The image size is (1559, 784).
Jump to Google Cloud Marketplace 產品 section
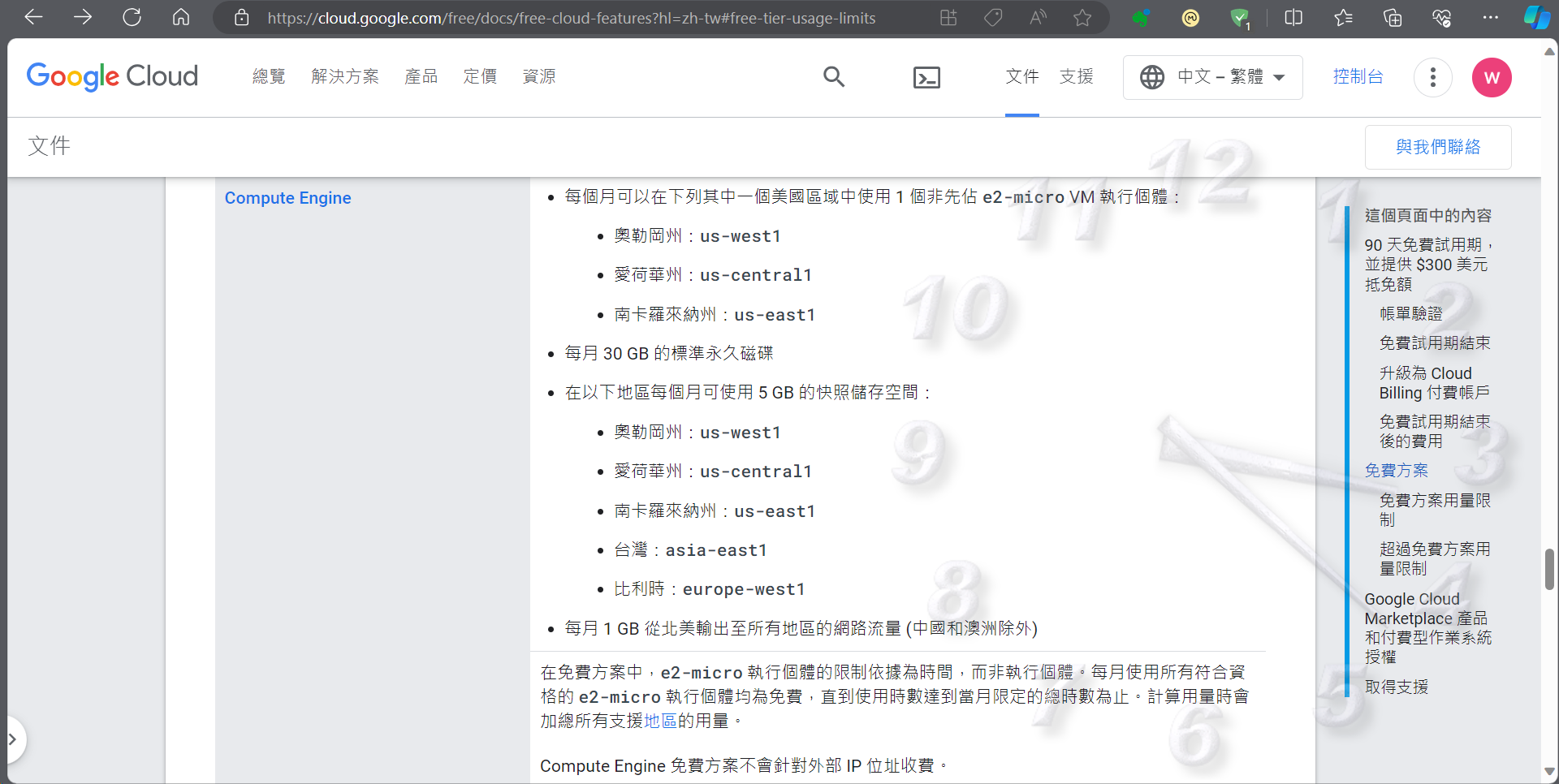[1428, 628]
